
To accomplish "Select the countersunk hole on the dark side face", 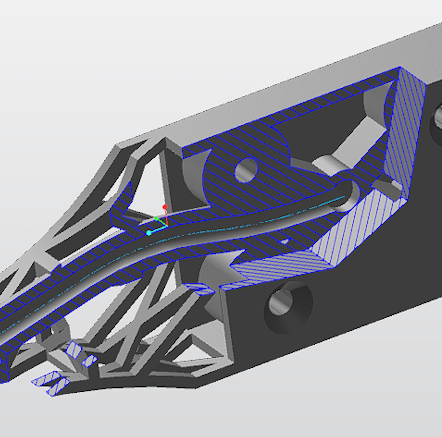I will click(289, 307).
